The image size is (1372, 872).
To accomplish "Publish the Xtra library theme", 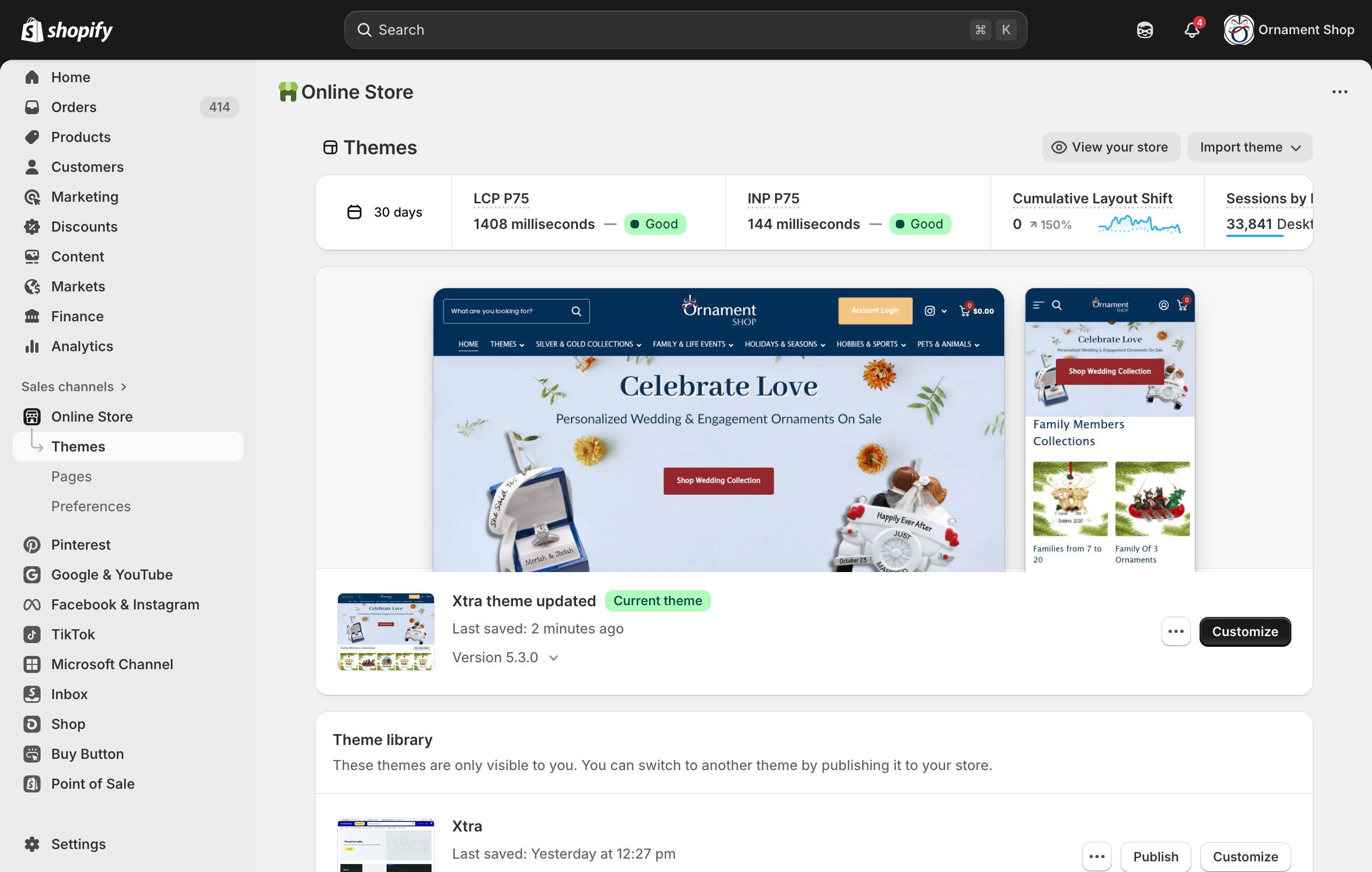I will coord(1155,856).
